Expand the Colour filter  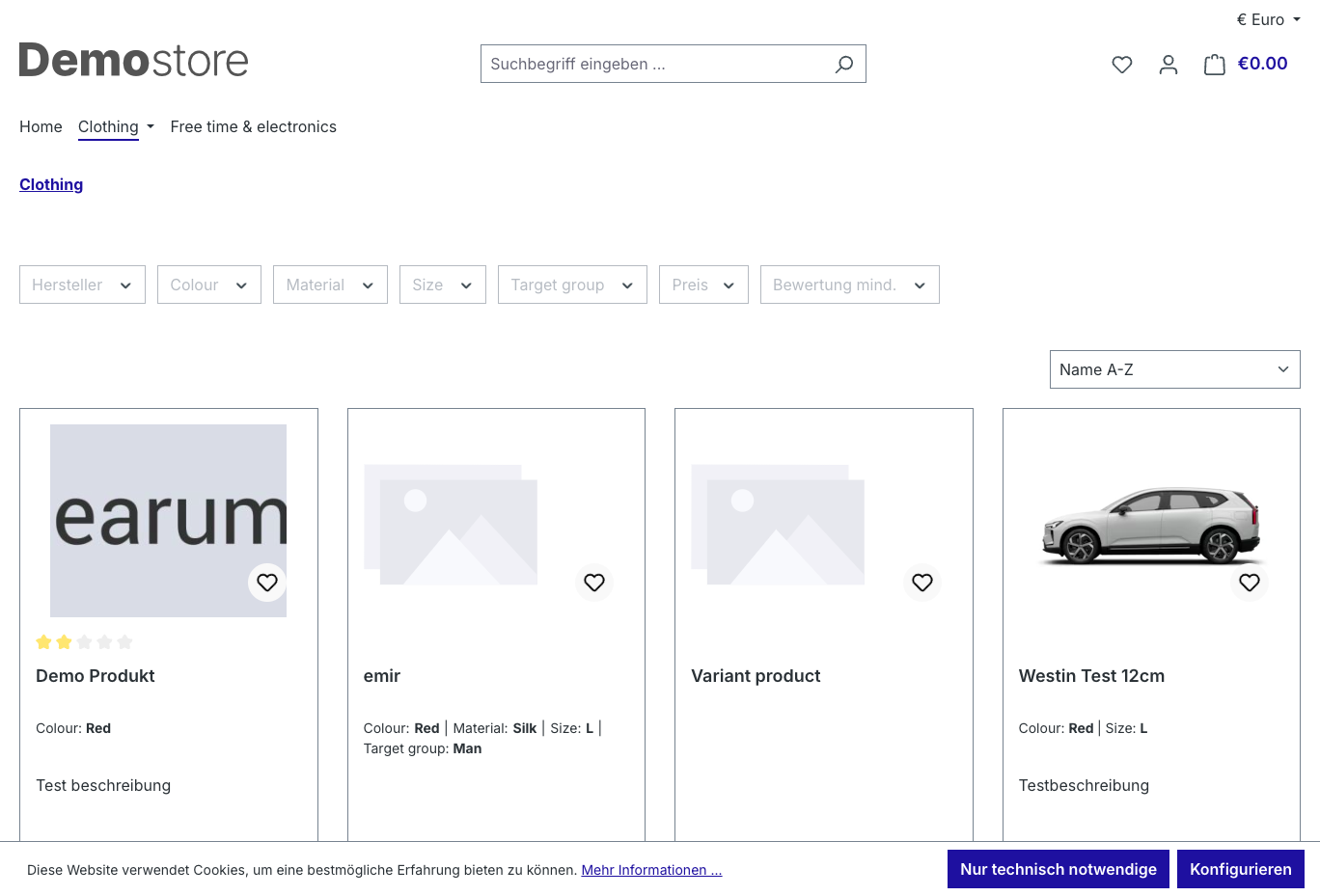[x=209, y=285]
